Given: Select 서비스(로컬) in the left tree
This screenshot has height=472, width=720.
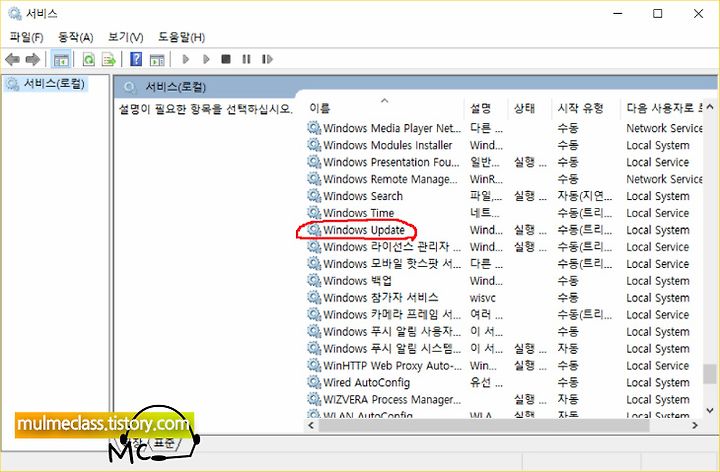Looking at the screenshot, I should tap(54, 84).
